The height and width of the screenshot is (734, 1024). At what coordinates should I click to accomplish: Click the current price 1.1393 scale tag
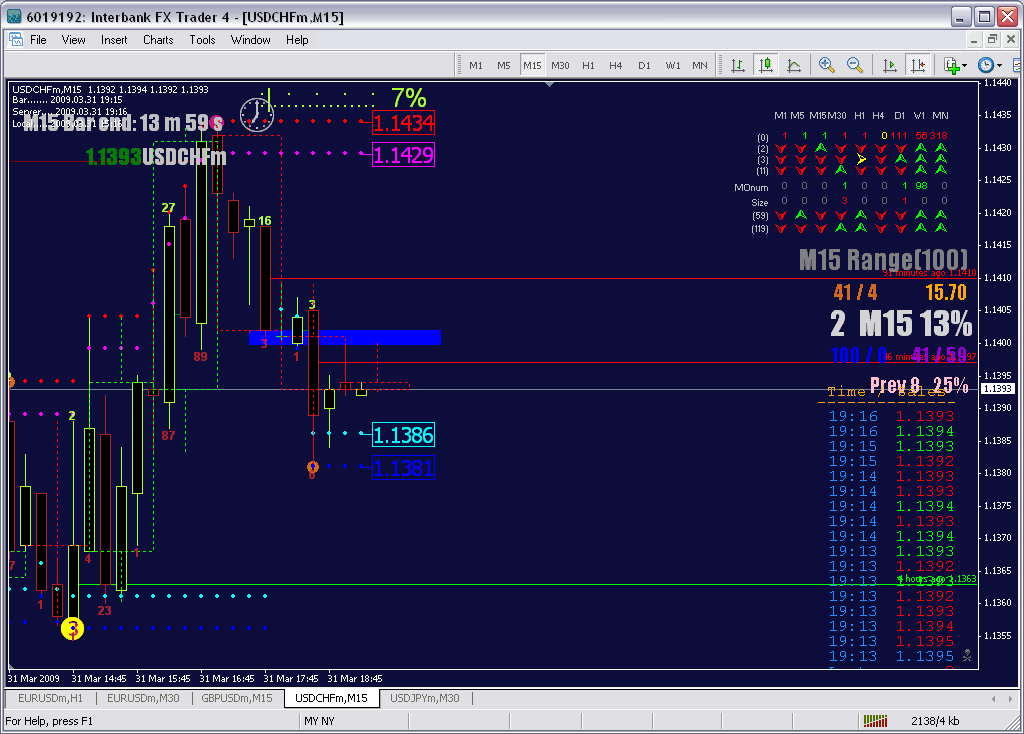[998, 389]
